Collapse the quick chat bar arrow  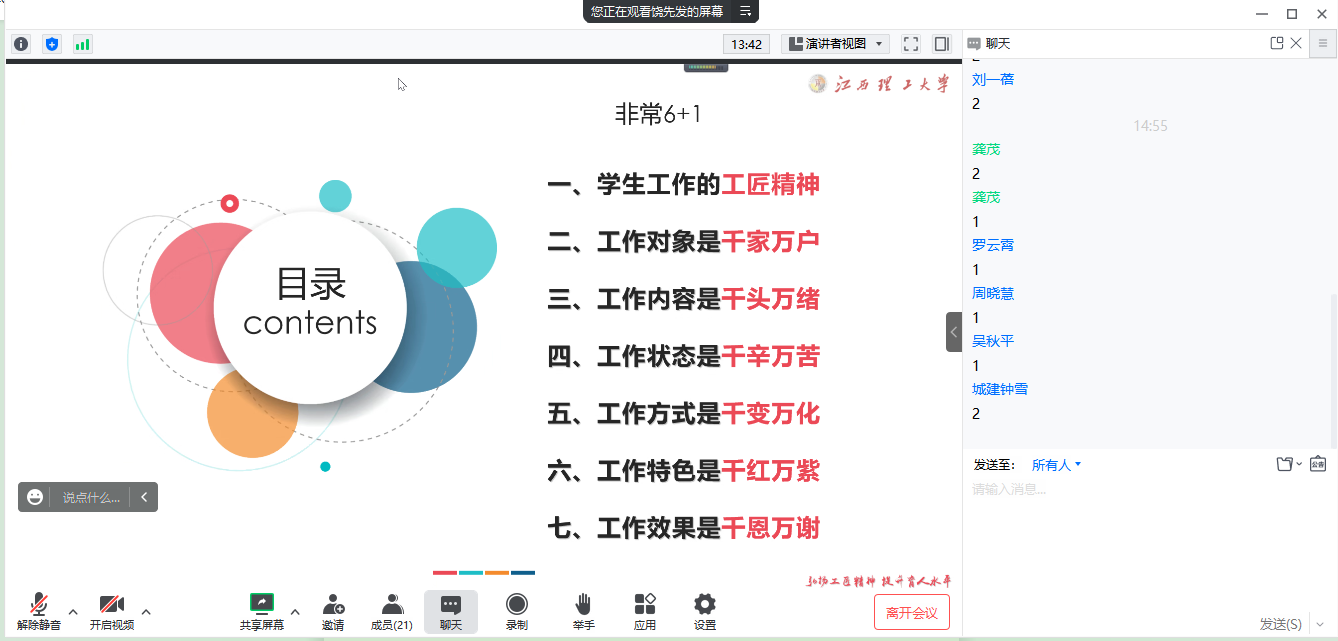[144, 497]
